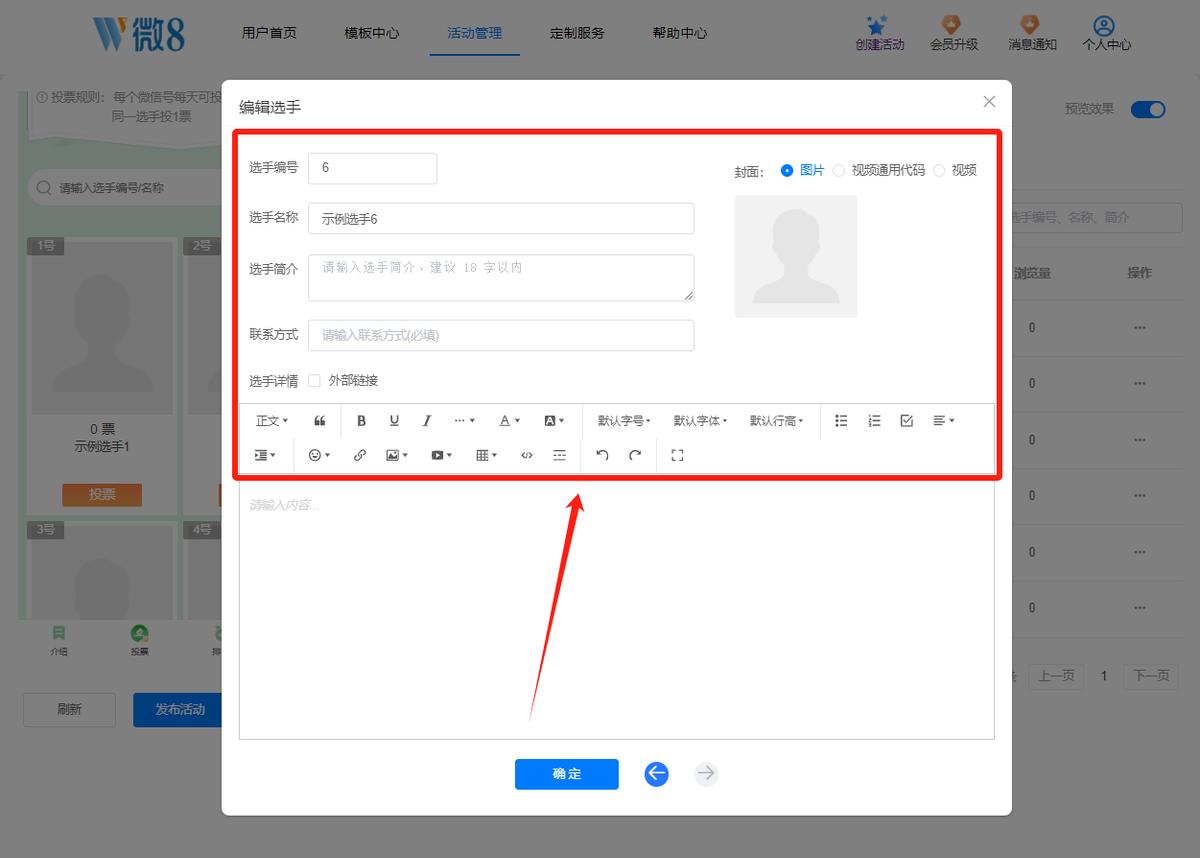Screen dimensions: 1200x858
Task: Edit the 选手名称 field
Action: click(501, 219)
